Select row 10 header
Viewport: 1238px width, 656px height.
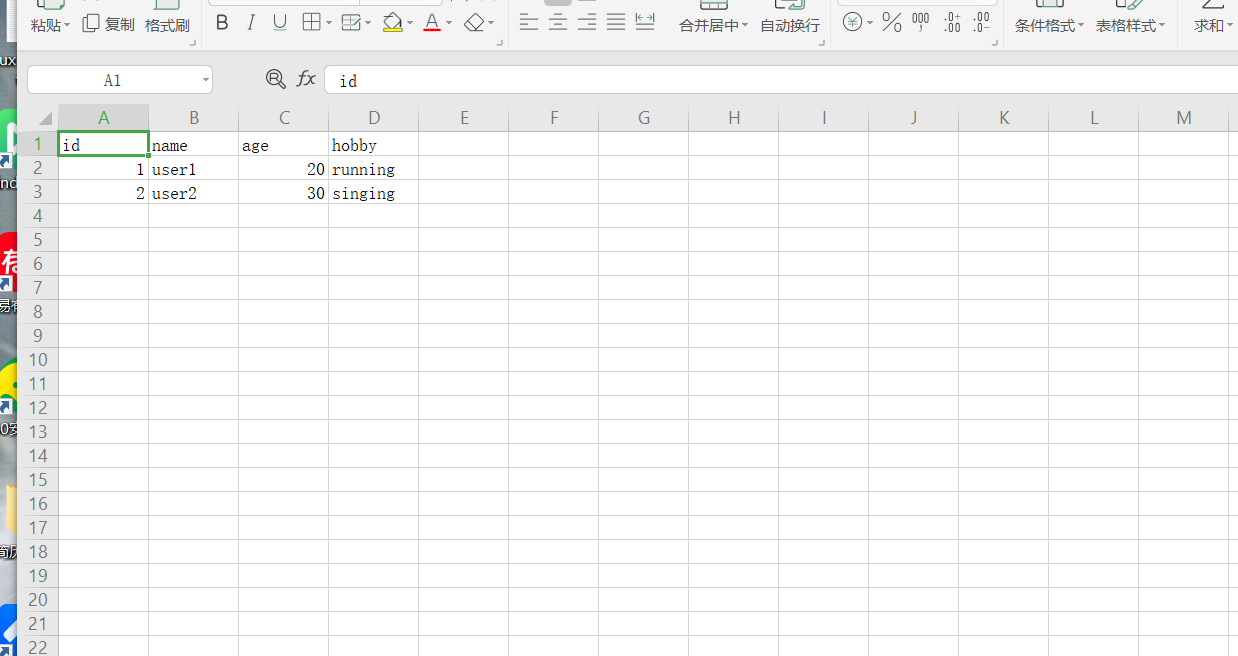pyautogui.click(x=38, y=360)
